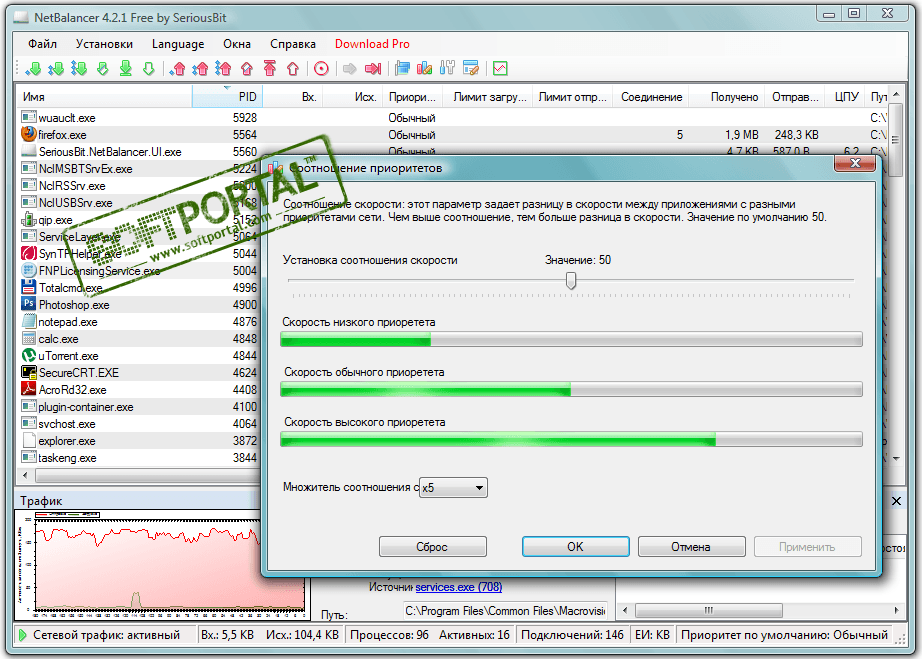This screenshot has height=659, width=922.
Task: Click the Photoshop icon in process list
Action: pos(28,304)
